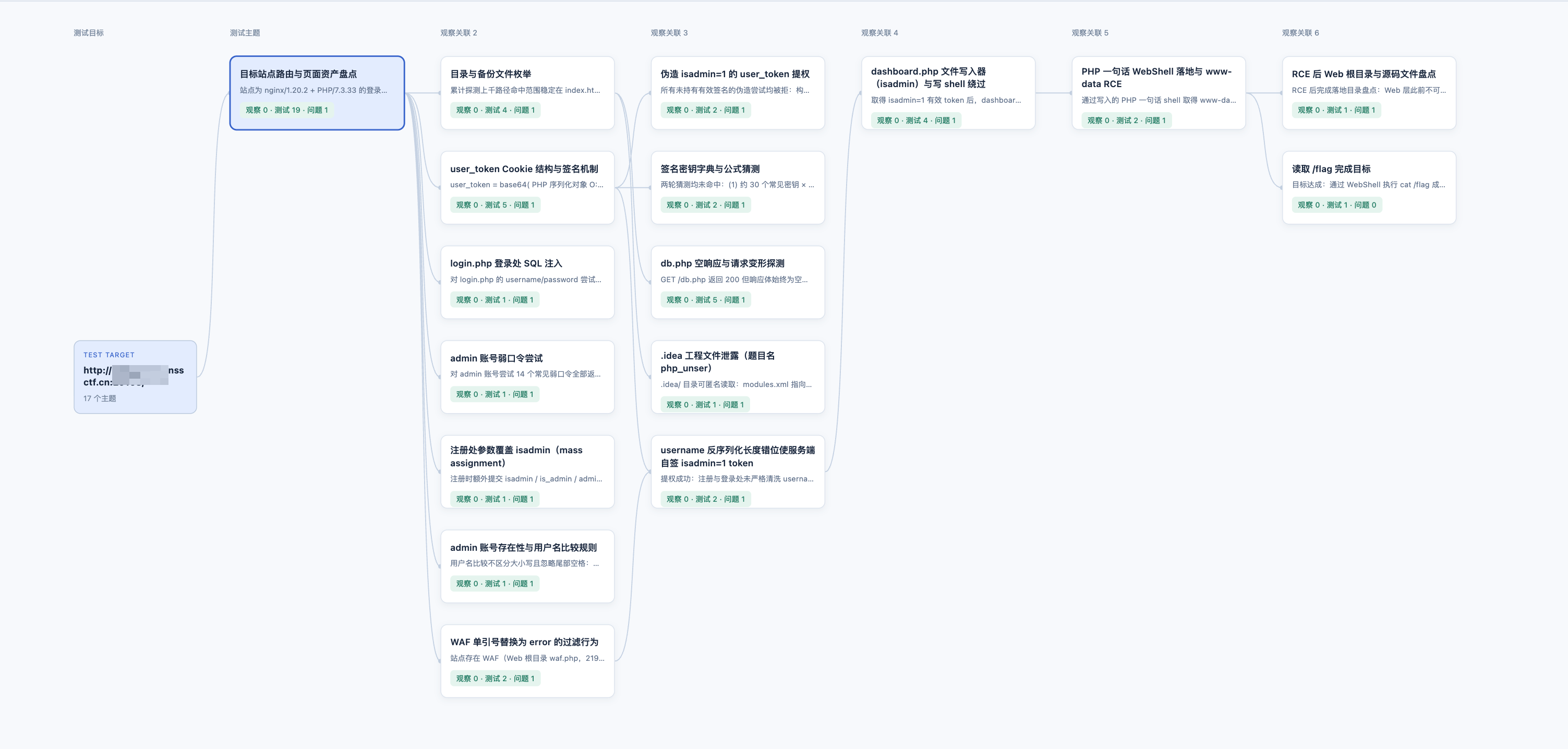Click the 站点为 nginx/1.20.2 + PHP/7.3.33 description
Viewport: 1568px width, 749px height.
[x=313, y=90]
